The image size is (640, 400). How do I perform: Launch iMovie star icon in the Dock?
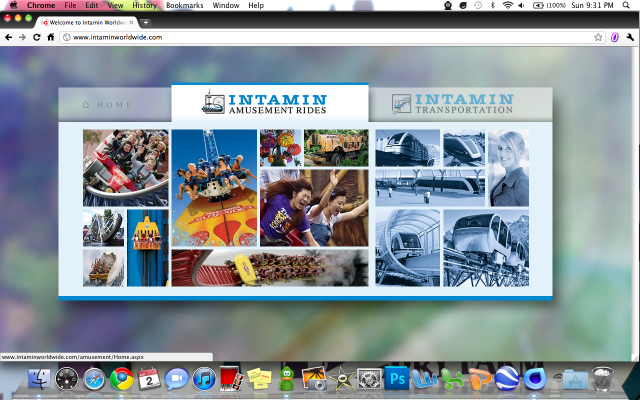tap(342, 379)
